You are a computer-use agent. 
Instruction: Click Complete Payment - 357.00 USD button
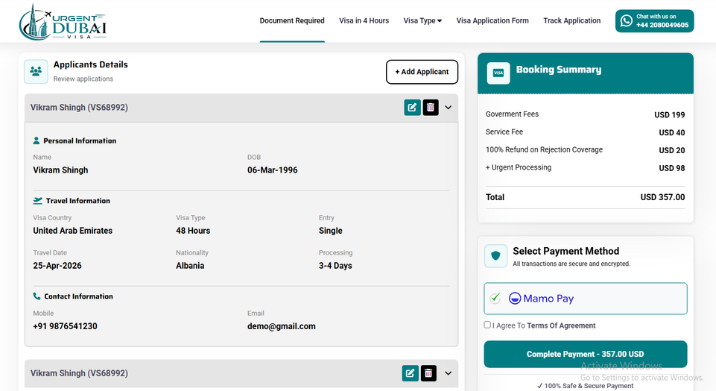585,354
